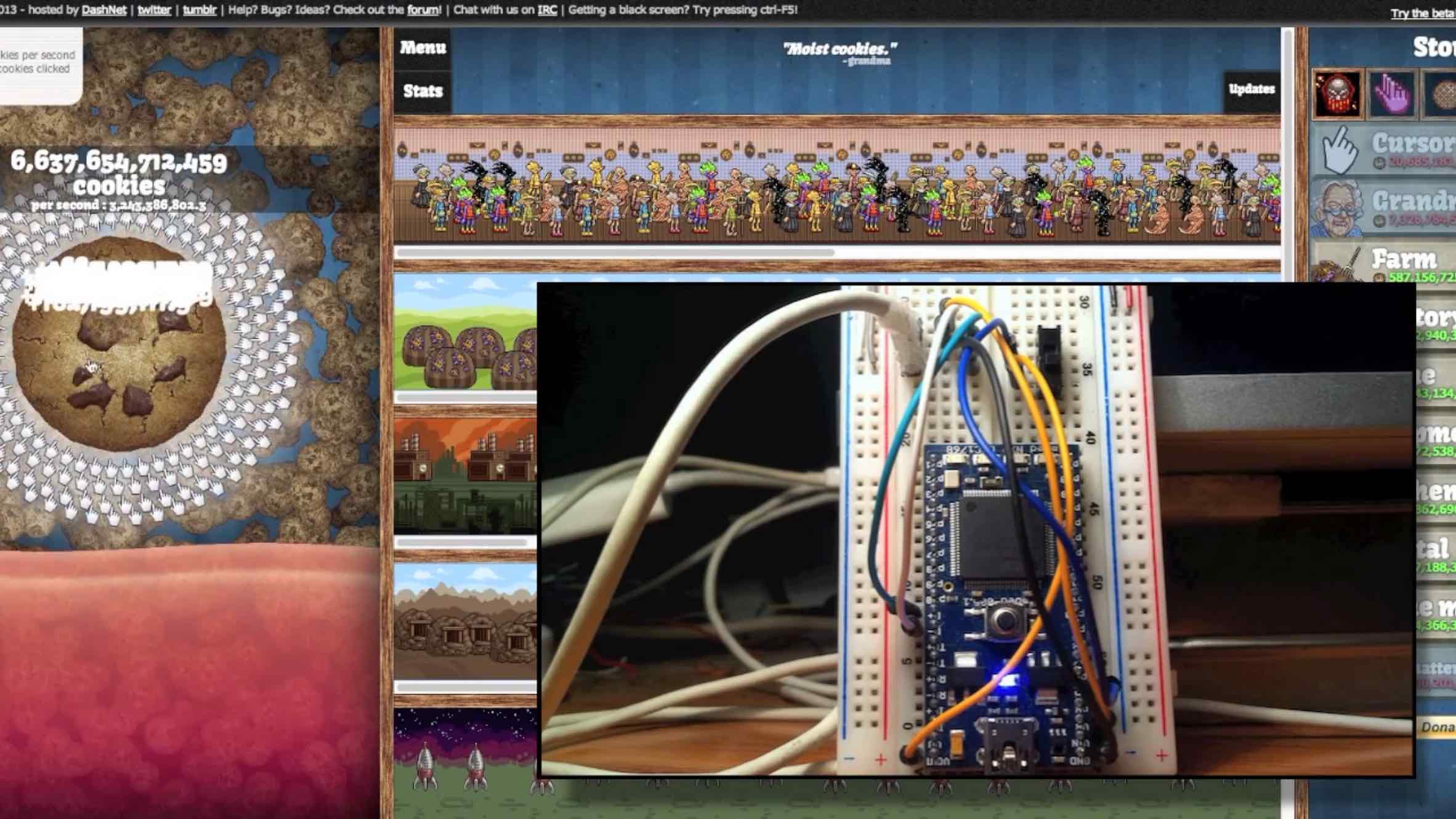Open the Menu button
The width and height of the screenshot is (1456, 819).
(x=423, y=48)
